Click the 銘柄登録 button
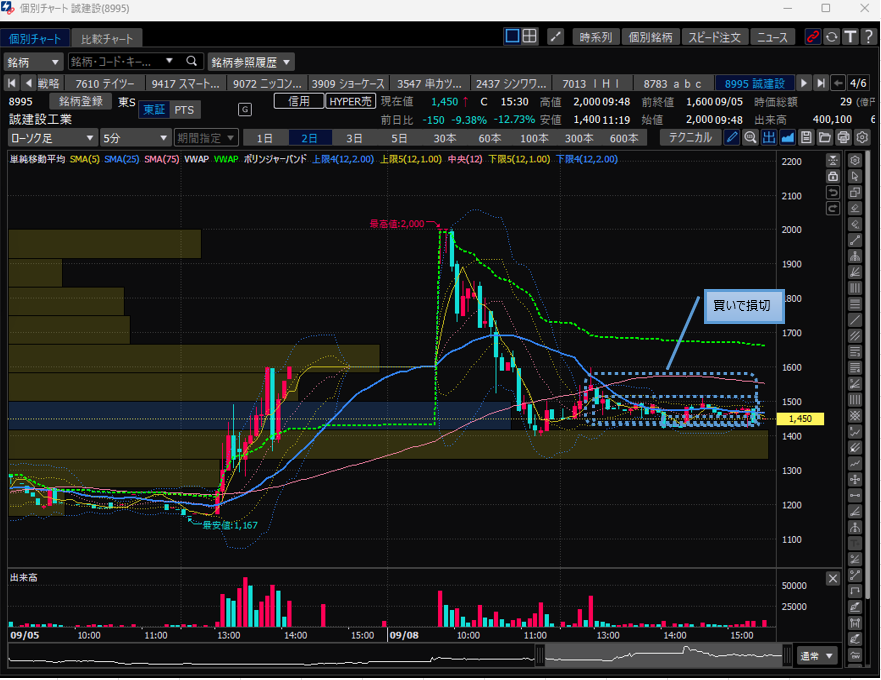The image size is (881, 680). [81, 101]
